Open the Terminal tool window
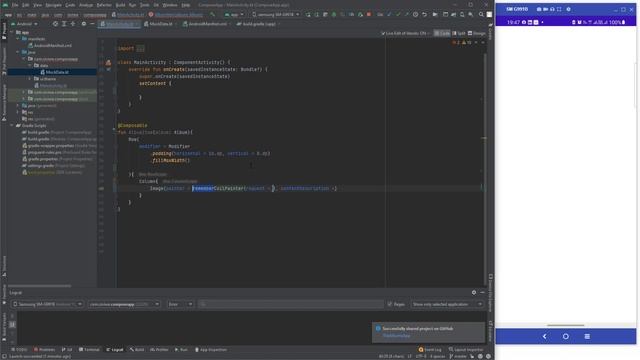Viewport: 640px width, 360px height. click(x=89, y=350)
